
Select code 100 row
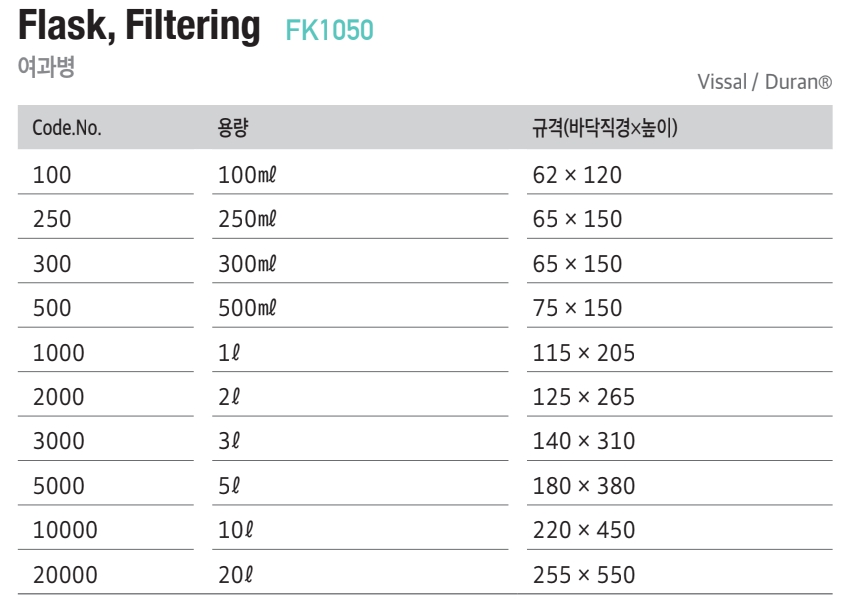tap(425, 175)
